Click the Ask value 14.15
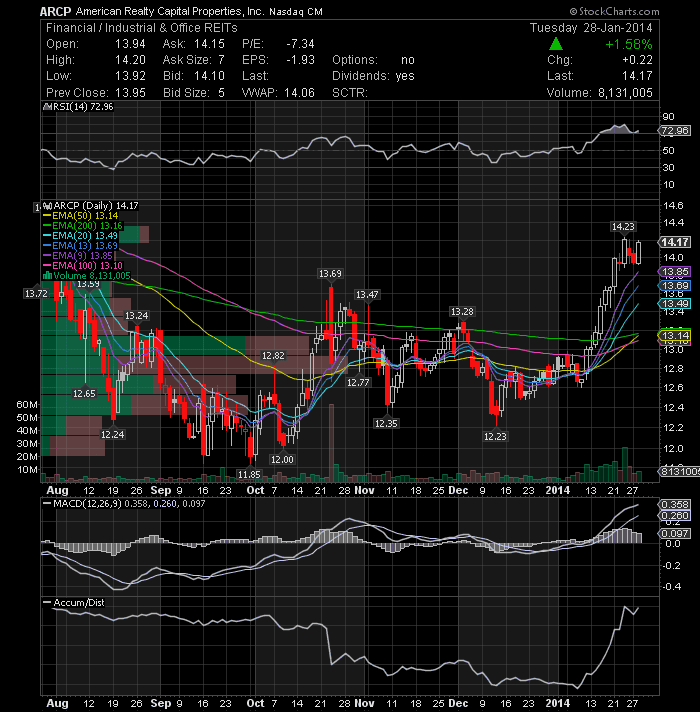Viewport: 700px width, 712px height. pyautogui.click(x=209, y=44)
